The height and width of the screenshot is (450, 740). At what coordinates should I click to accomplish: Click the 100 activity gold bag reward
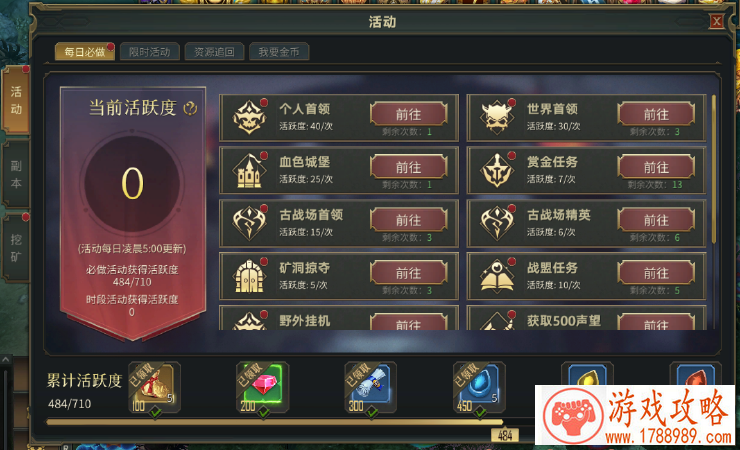(154, 387)
